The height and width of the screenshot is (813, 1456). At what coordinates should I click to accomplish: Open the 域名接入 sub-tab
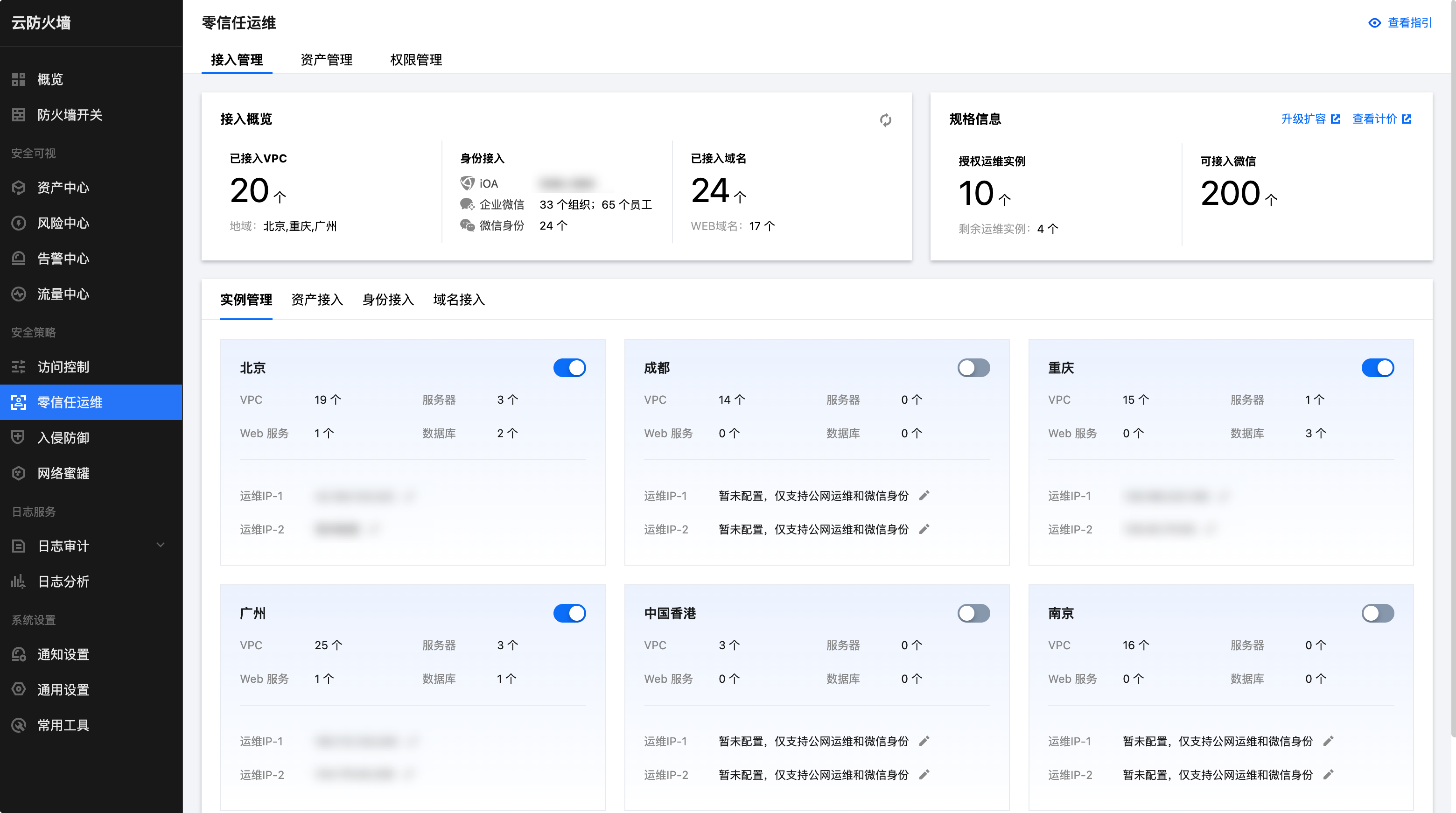459,300
